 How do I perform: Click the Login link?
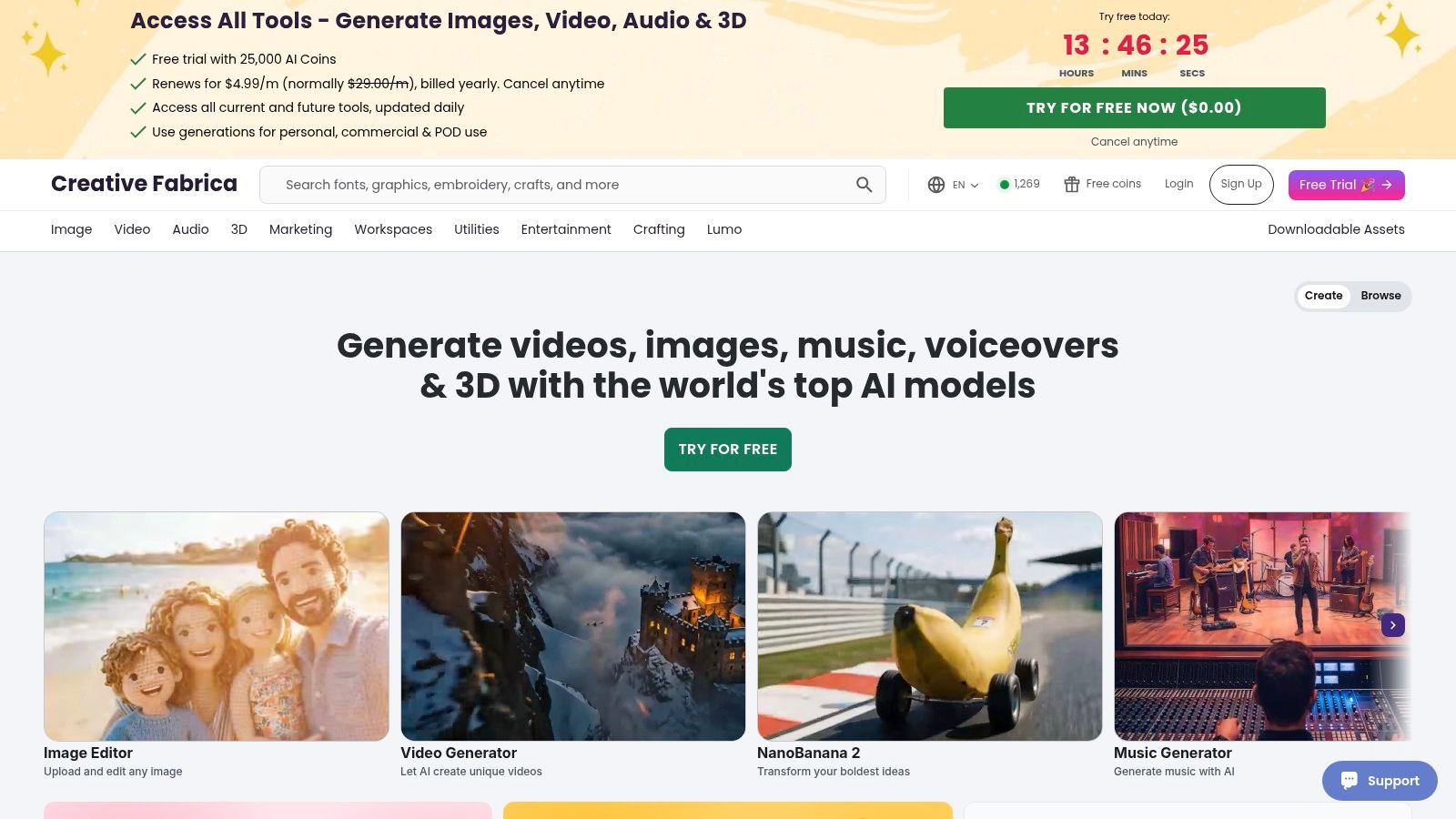click(x=1178, y=184)
